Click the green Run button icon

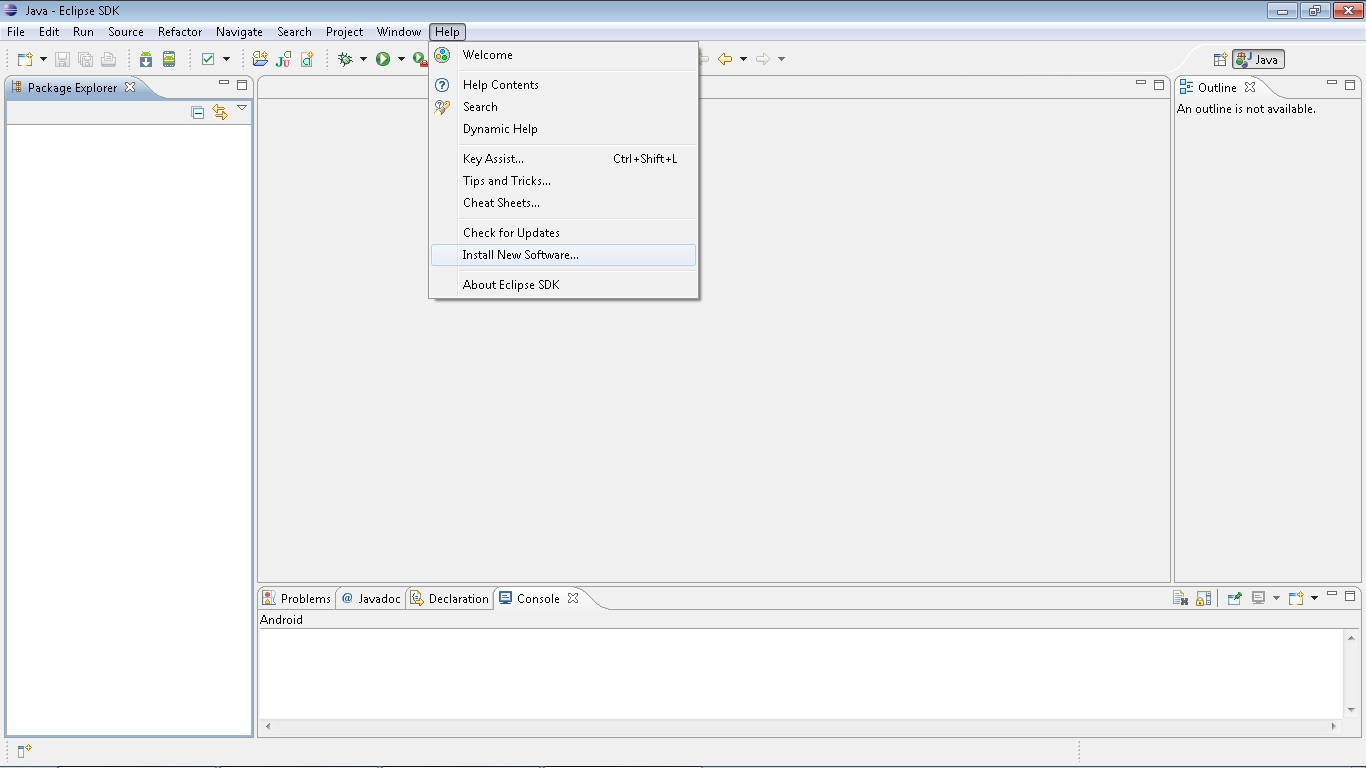[x=383, y=59]
